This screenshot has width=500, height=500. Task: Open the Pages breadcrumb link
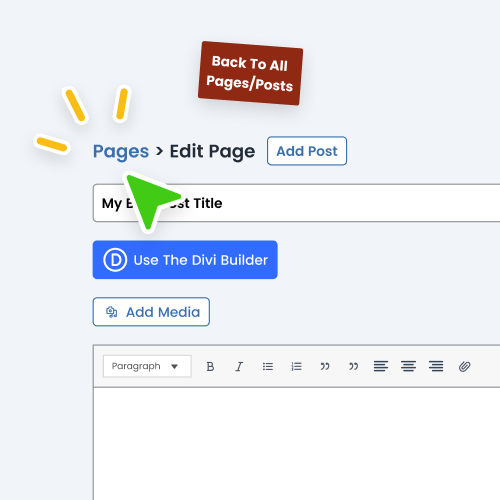pyautogui.click(x=121, y=152)
